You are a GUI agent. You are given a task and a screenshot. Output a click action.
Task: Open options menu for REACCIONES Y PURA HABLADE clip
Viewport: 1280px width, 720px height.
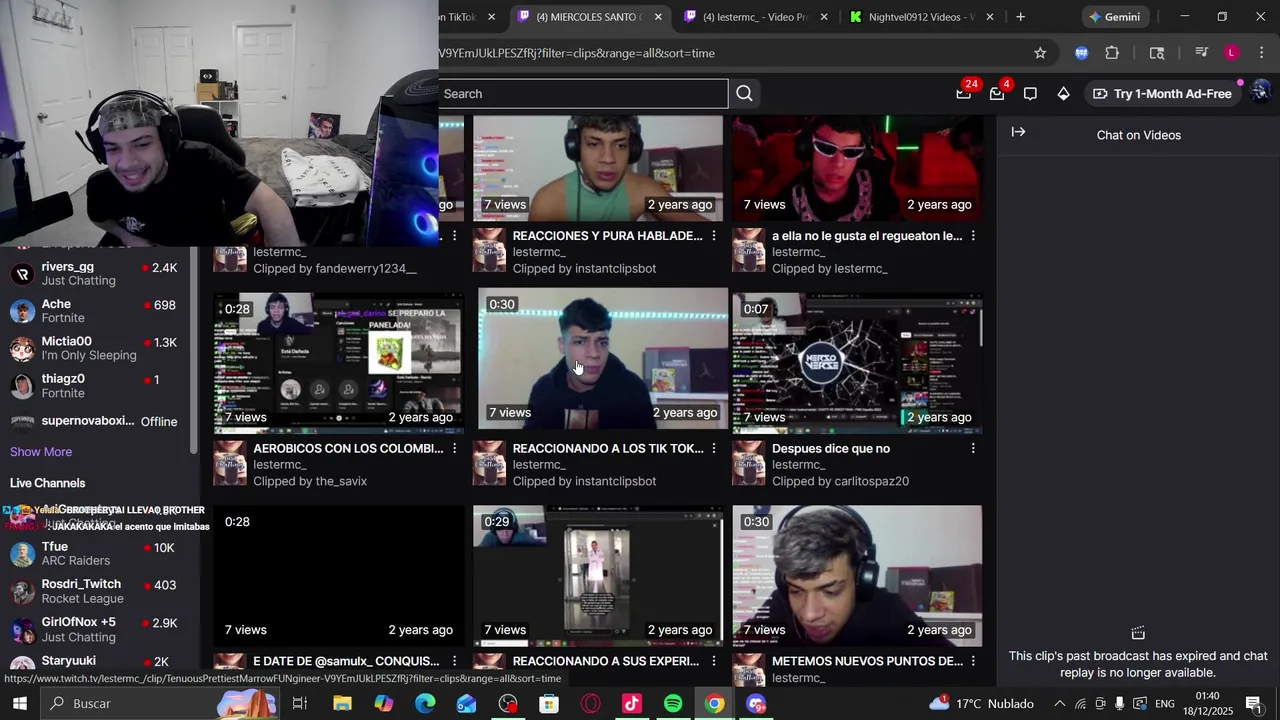713,236
